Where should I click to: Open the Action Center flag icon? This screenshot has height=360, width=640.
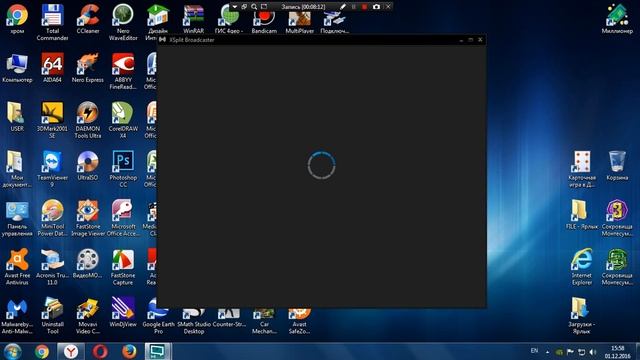tap(570, 352)
